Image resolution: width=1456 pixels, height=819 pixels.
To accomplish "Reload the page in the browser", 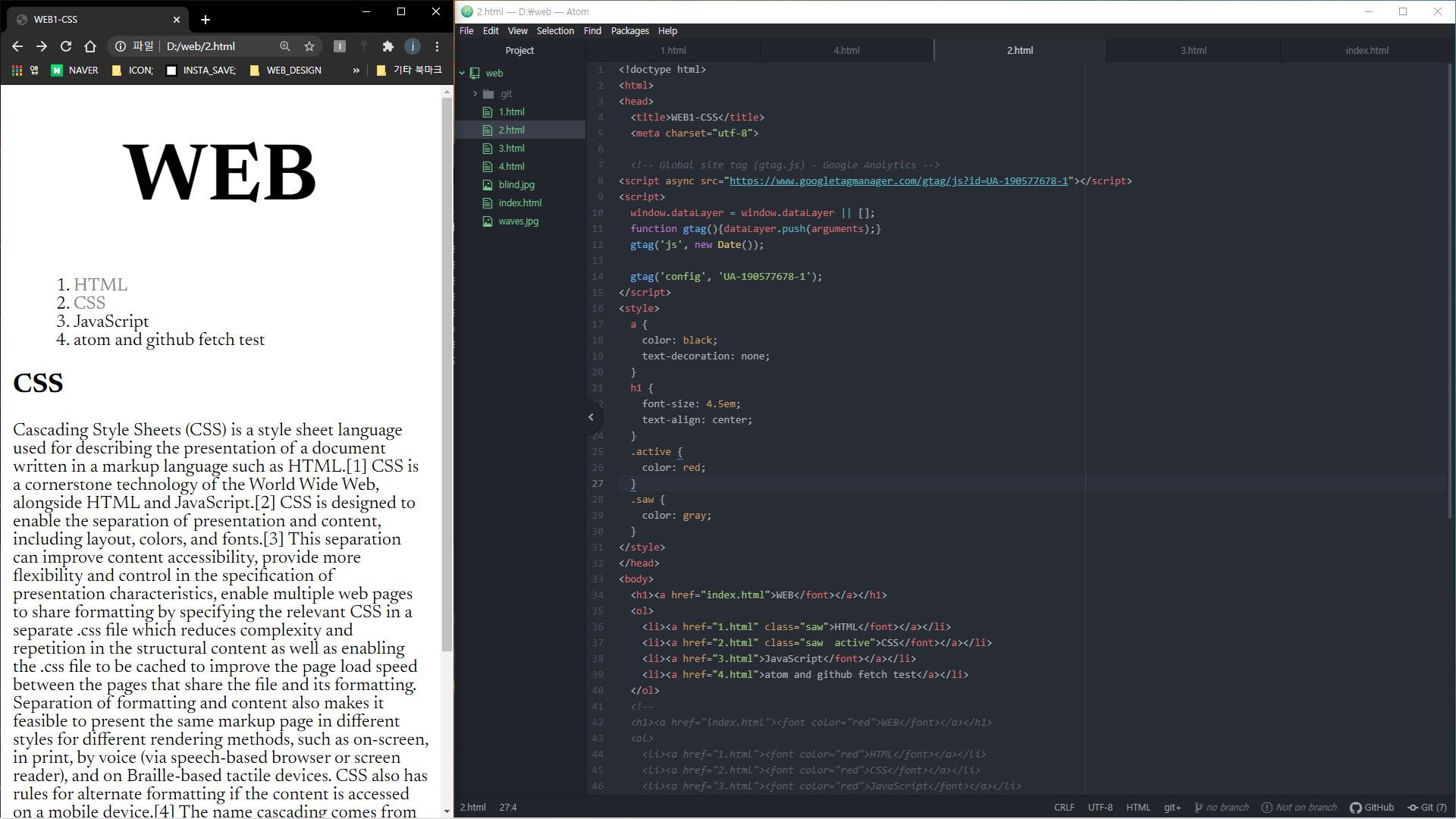I will pyautogui.click(x=66, y=46).
